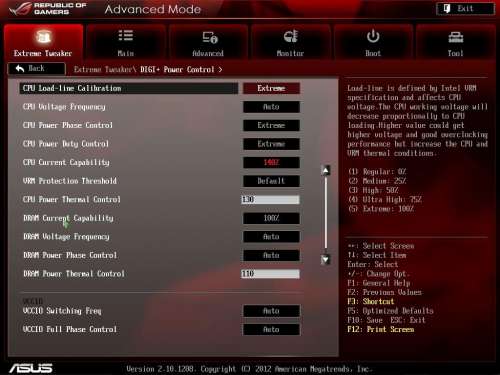The height and width of the screenshot is (375, 500).
Task: Click the Exit door icon
Action: coord(447,9)
